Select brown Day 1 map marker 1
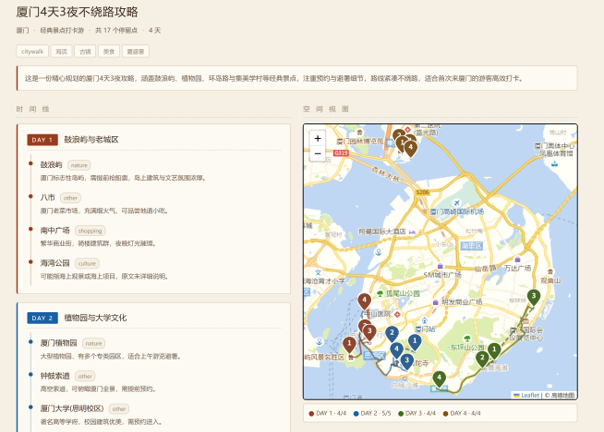 [349, 345]
